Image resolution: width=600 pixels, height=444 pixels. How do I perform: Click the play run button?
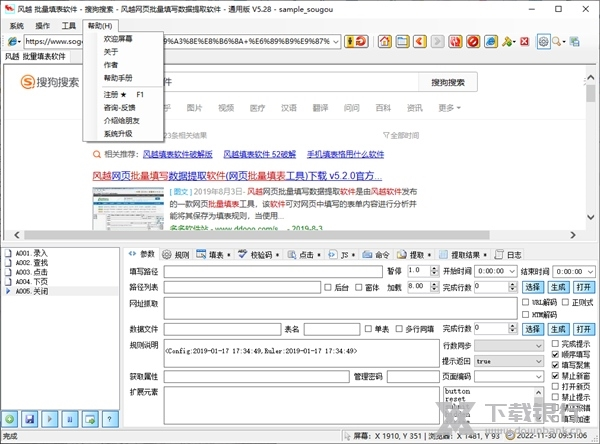[x=50, y=419]
